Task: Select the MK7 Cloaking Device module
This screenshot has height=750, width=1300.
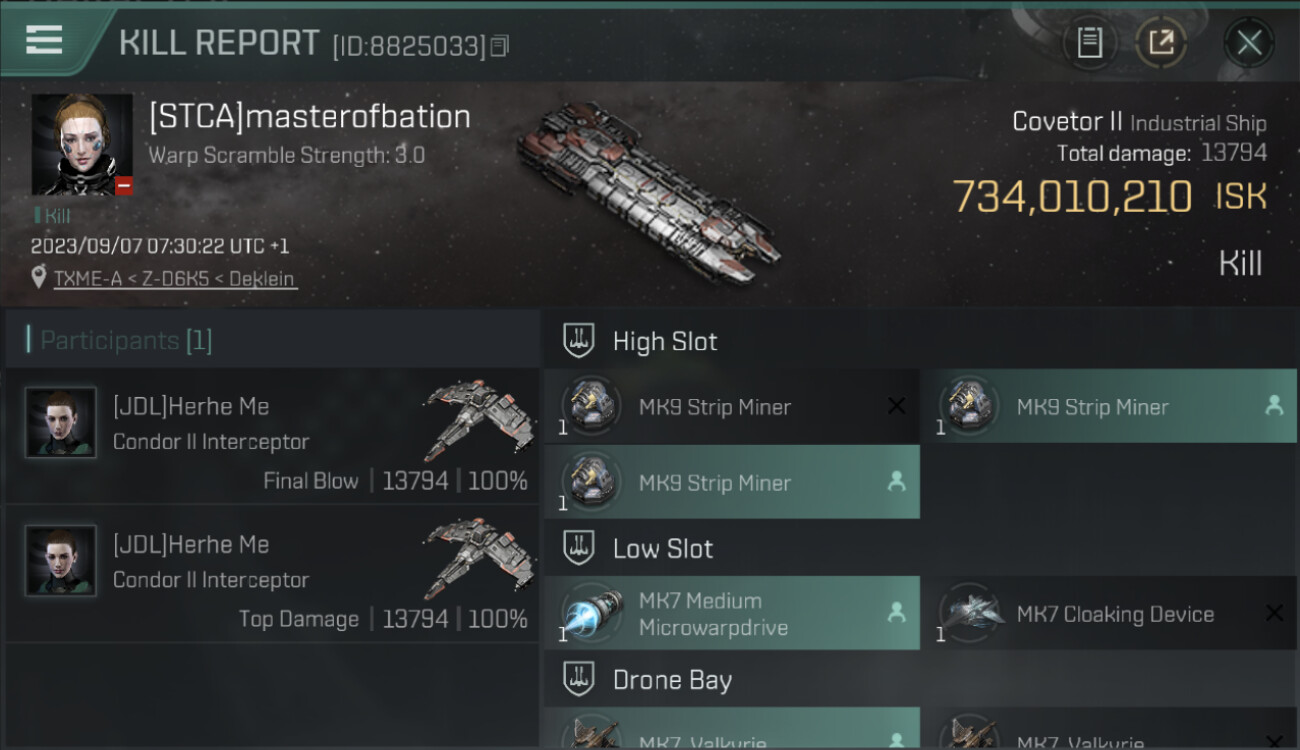Action: [1109, 614]
